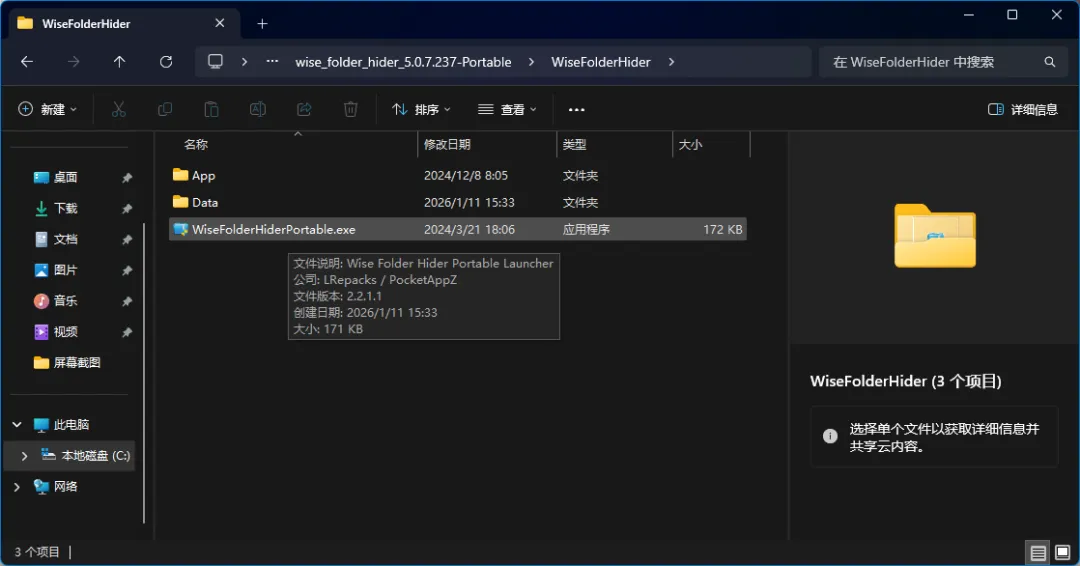Screen dimensions: 1080x566
Task: Open 音乐 in the sidebar
Action: click(65, 301)
